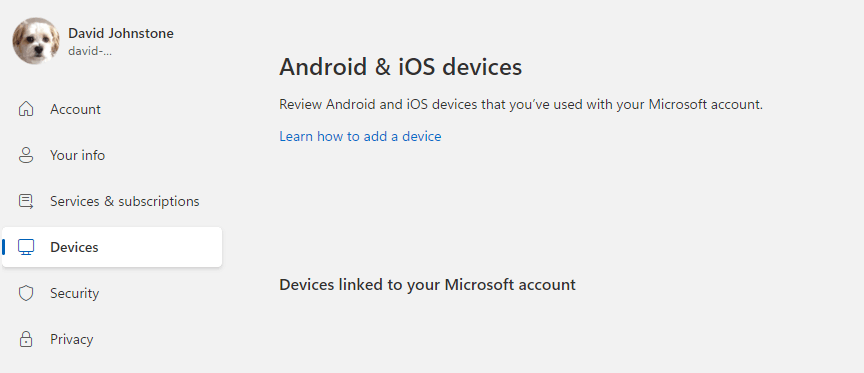The height and width of the screenshot is (373, 864).
Task: Select the Devices menu item label
Action: [74, 247]
